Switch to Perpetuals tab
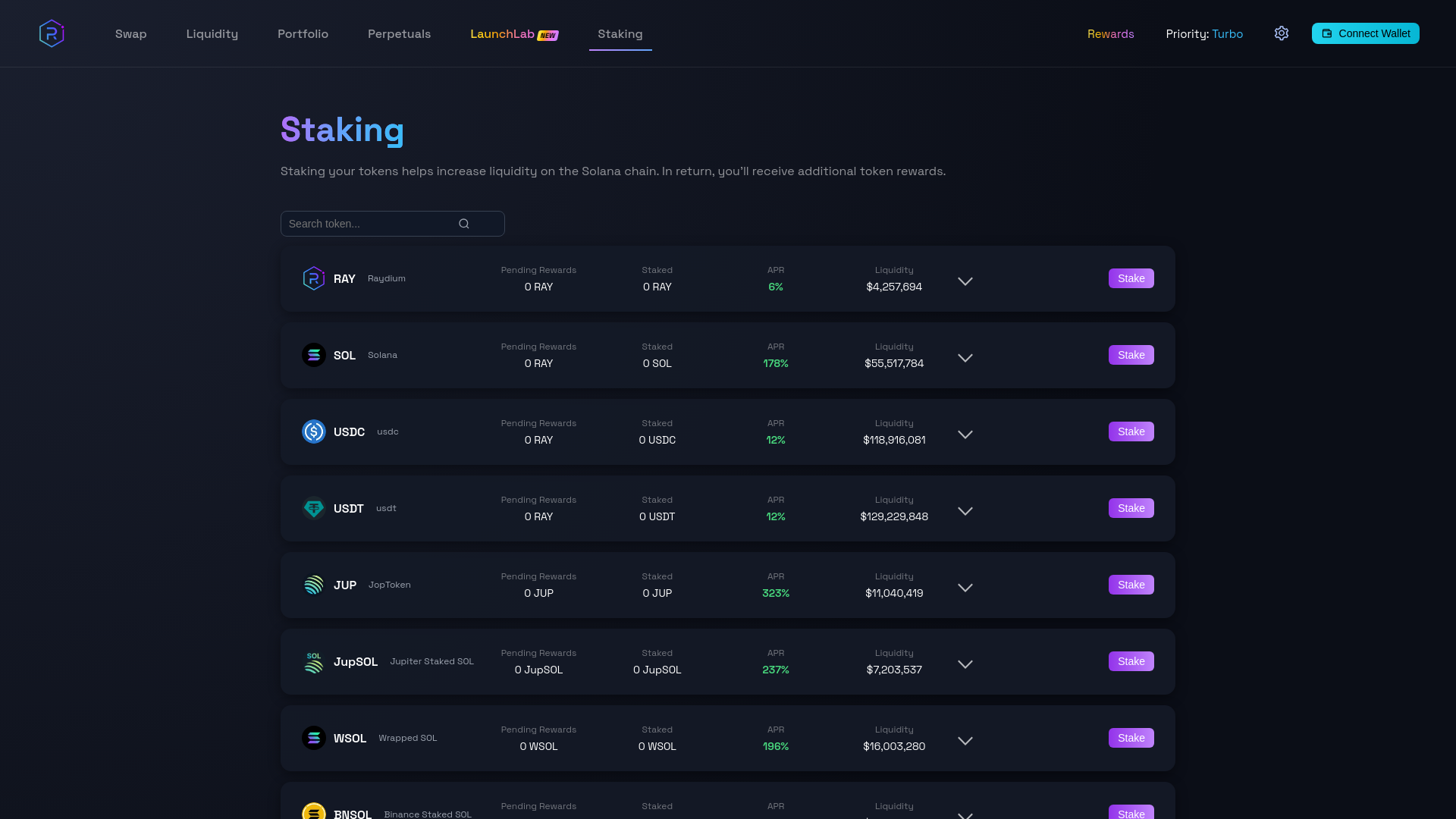 399,33
